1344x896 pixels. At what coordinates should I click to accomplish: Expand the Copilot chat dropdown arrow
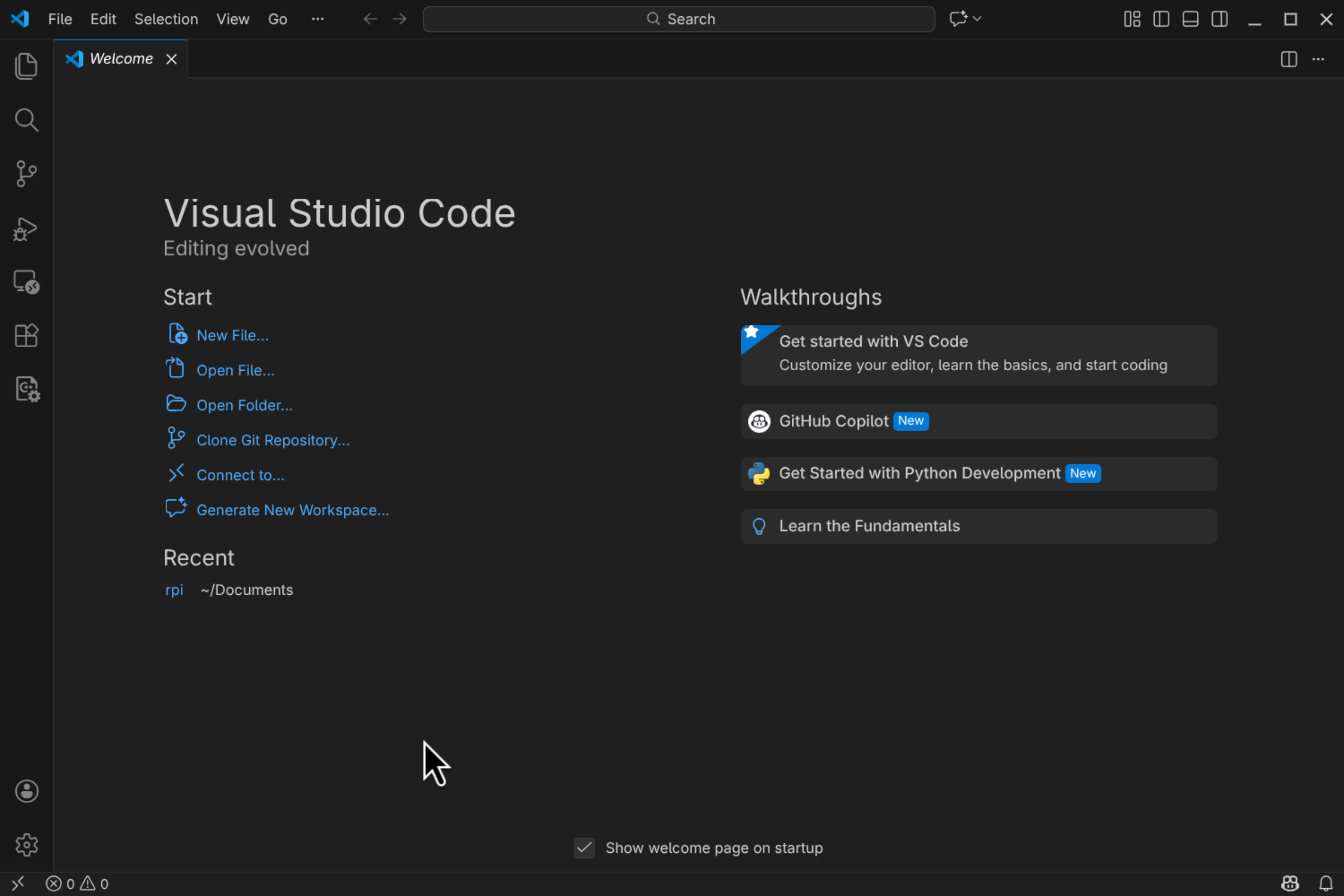977,19
